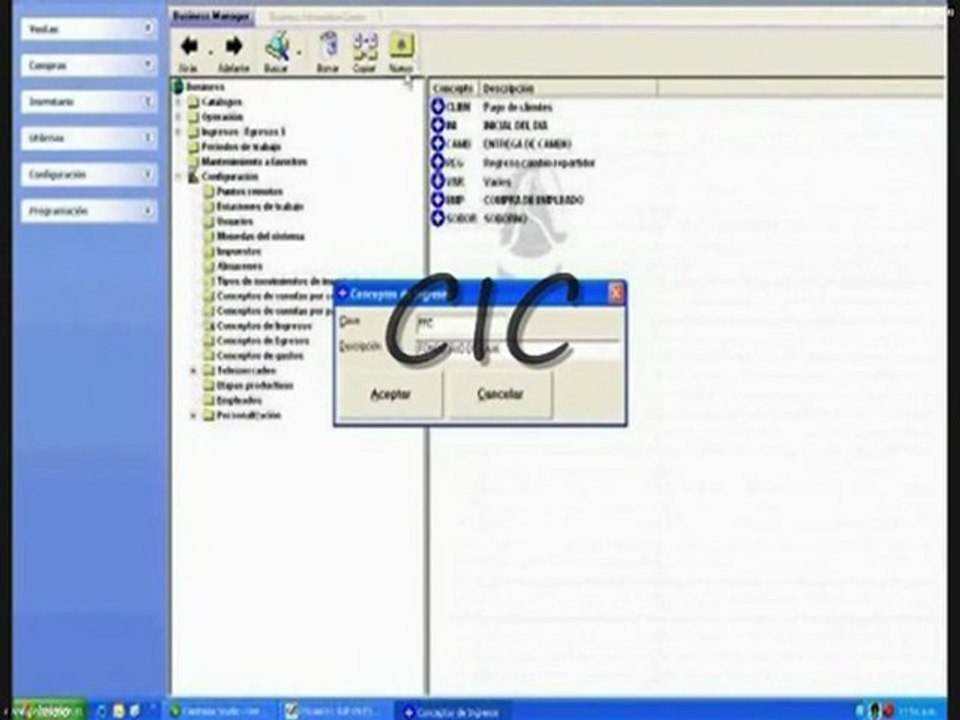Click the blue icon of the INI row
Viewport: 960px width, 720px height.
[x=438, y=125]
